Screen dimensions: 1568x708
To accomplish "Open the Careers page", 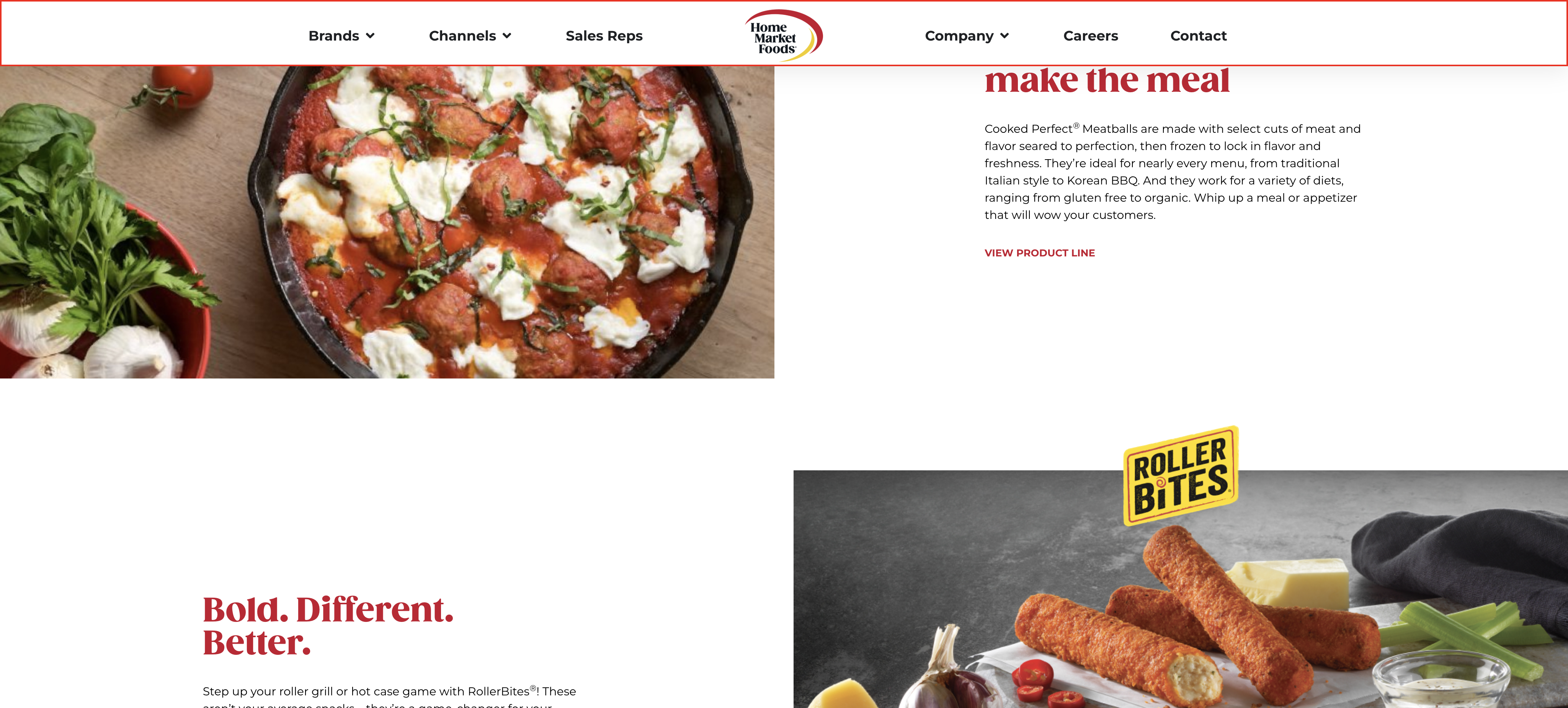I will (1090, 36).
